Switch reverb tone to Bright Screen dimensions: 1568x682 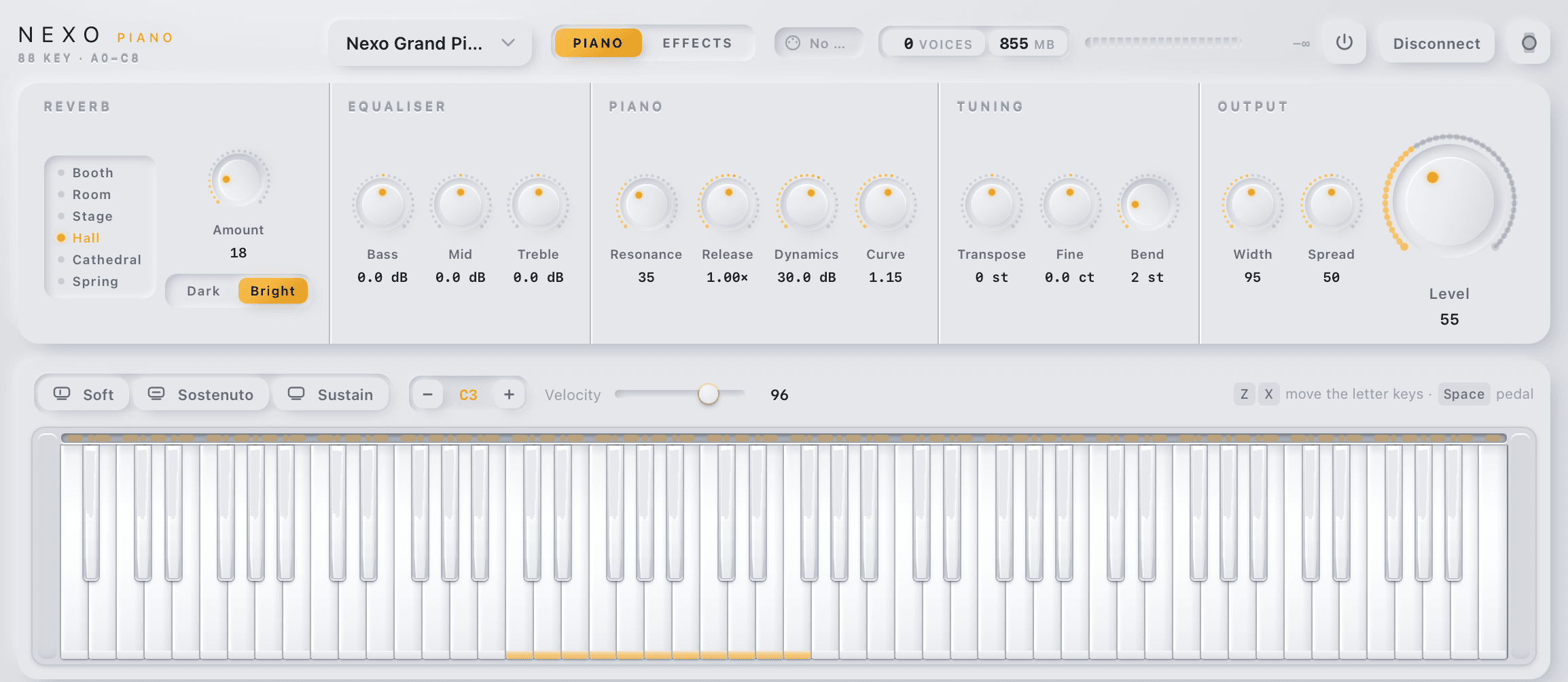point(272,291)
